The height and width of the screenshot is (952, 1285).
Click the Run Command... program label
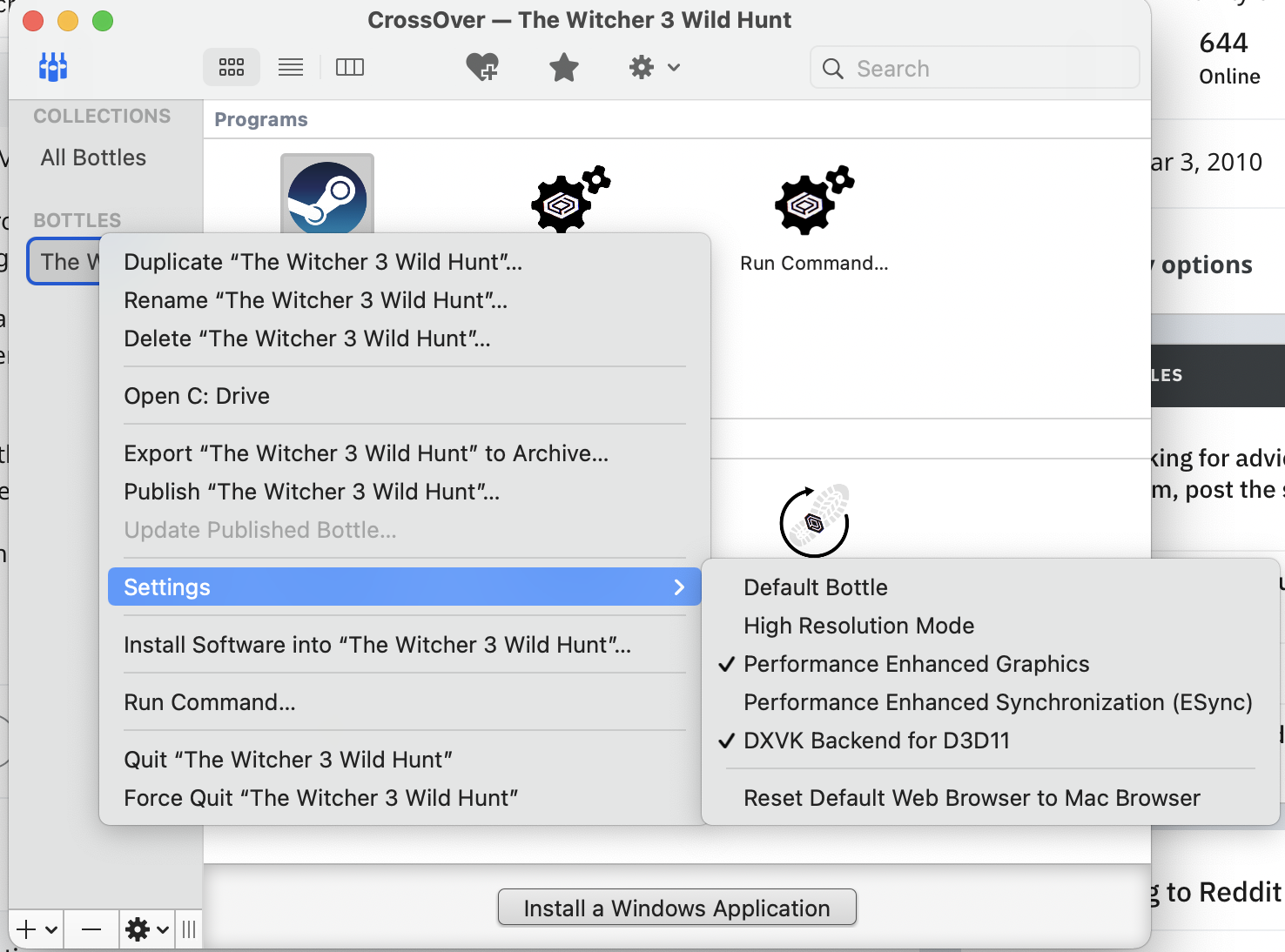tap(814, 264)
